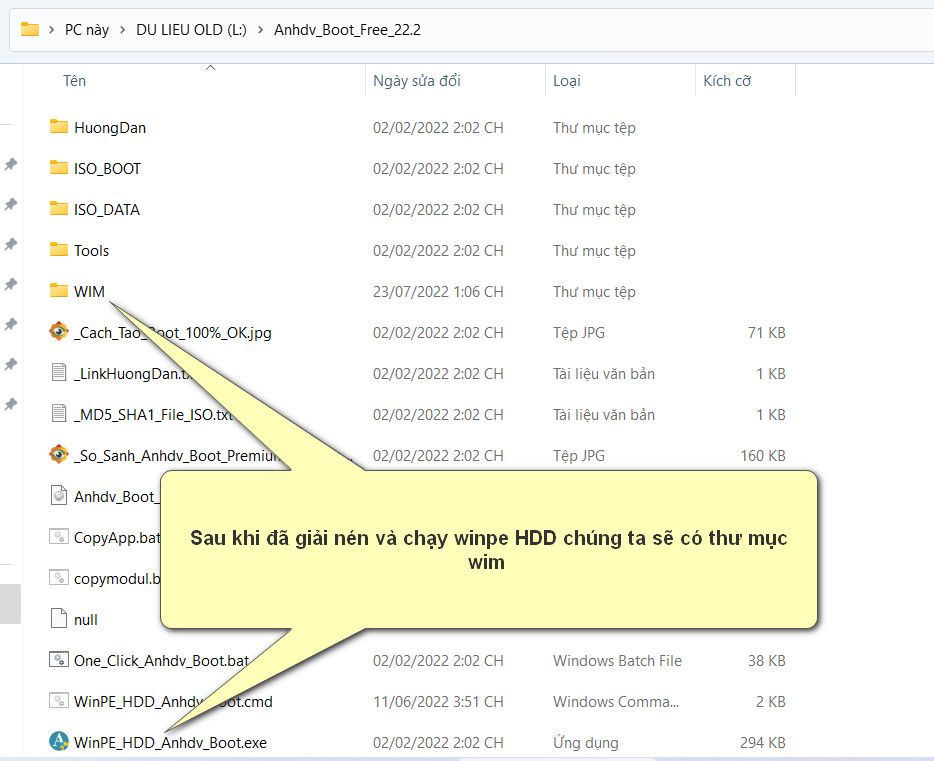Click the One_Click_Anhdv_Boot.bat file icon

[59, 660]
